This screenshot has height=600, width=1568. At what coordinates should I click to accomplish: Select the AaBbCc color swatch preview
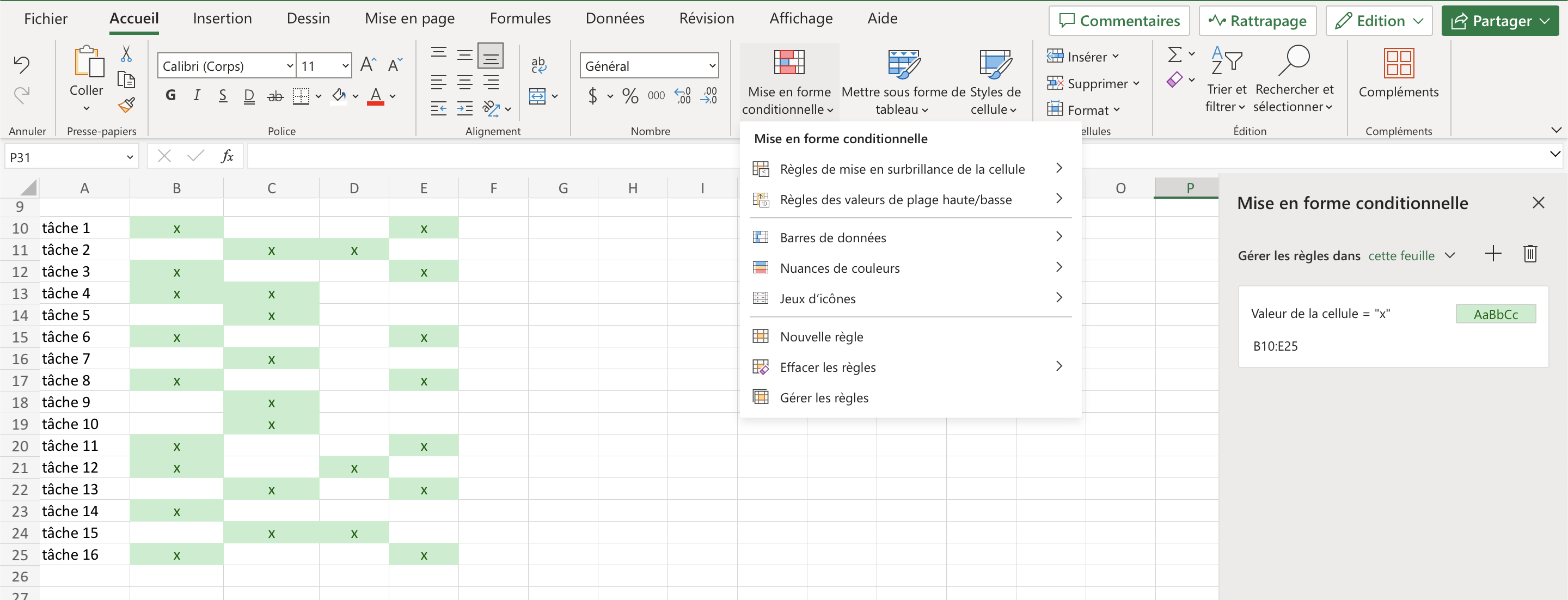click(1496, 314)
